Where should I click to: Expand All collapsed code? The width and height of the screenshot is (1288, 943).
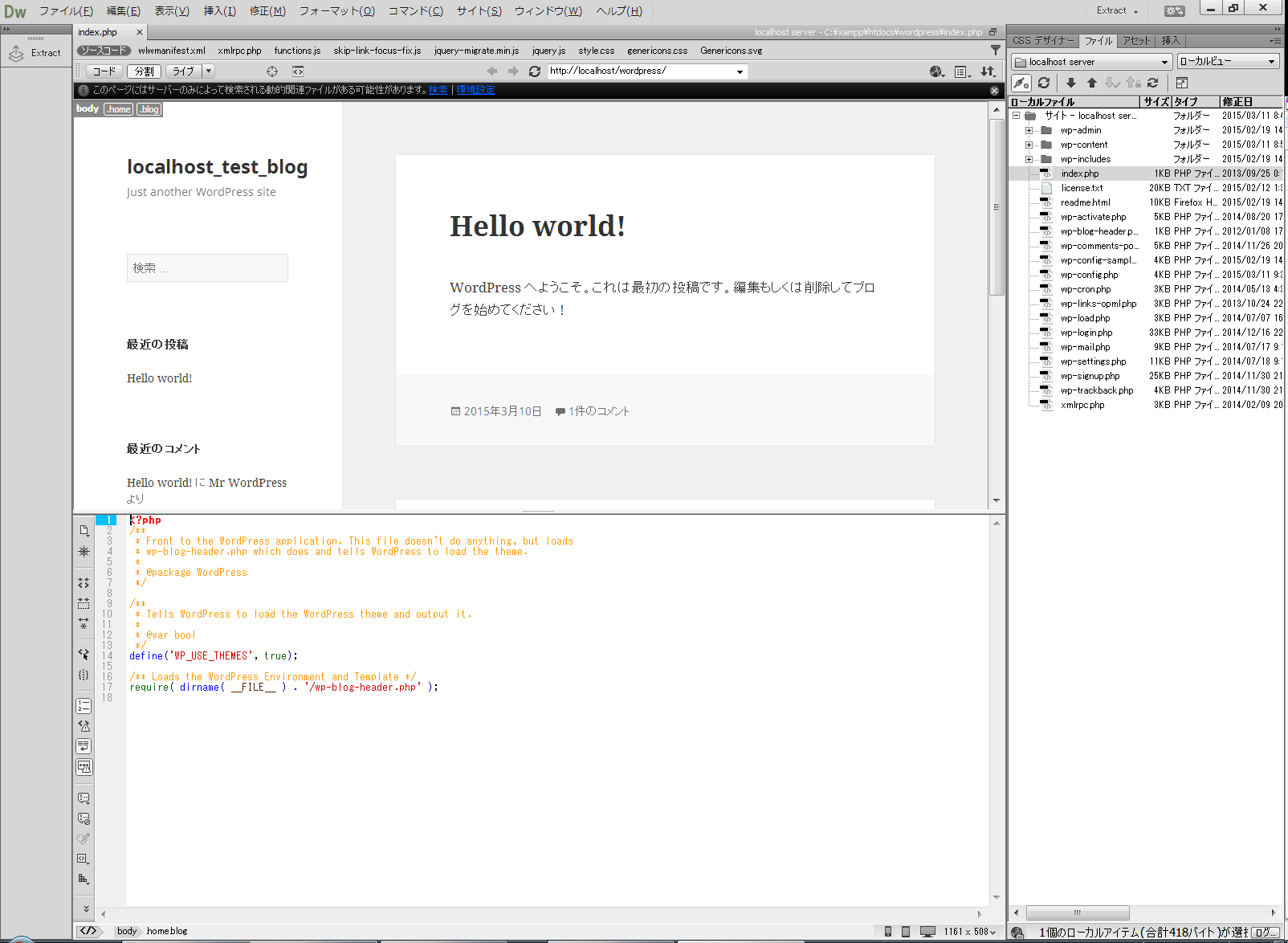[x=84, y=623]
